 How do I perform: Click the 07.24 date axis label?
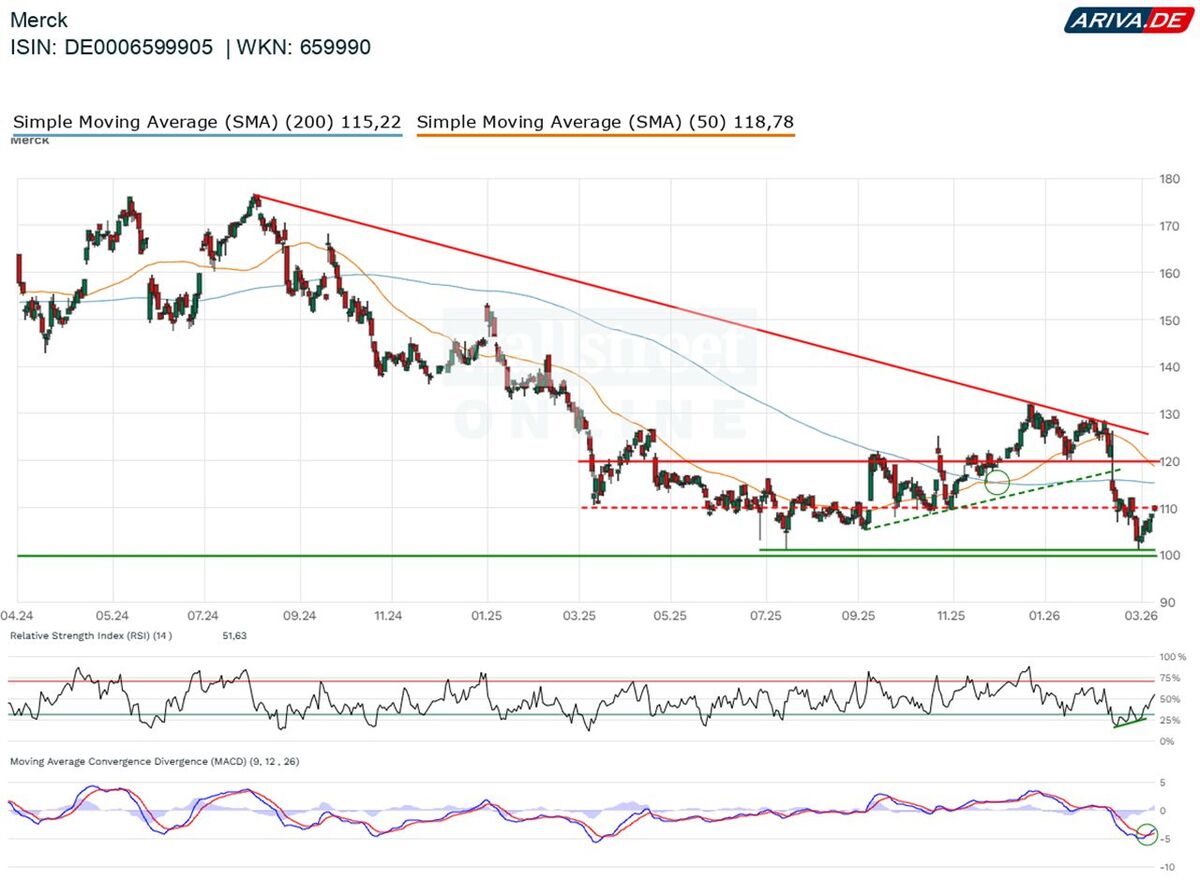point(203,617)
